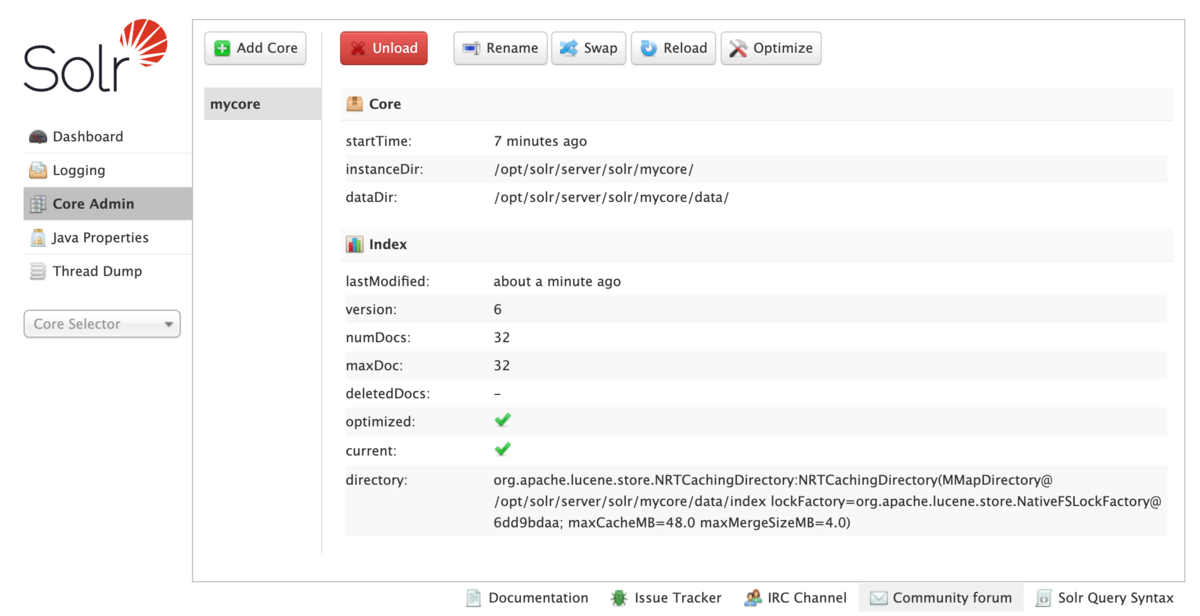
Task: Click the Documentation page icon
Action: [x=474, y=598]
